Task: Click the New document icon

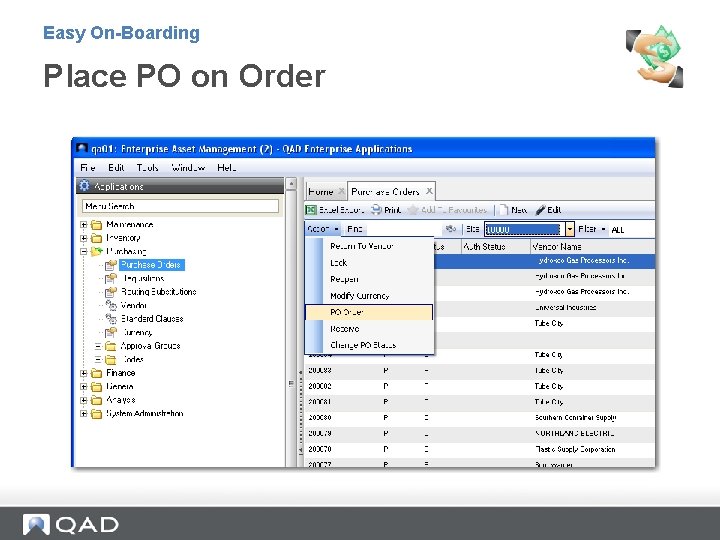Action: [x=504, y=210]
